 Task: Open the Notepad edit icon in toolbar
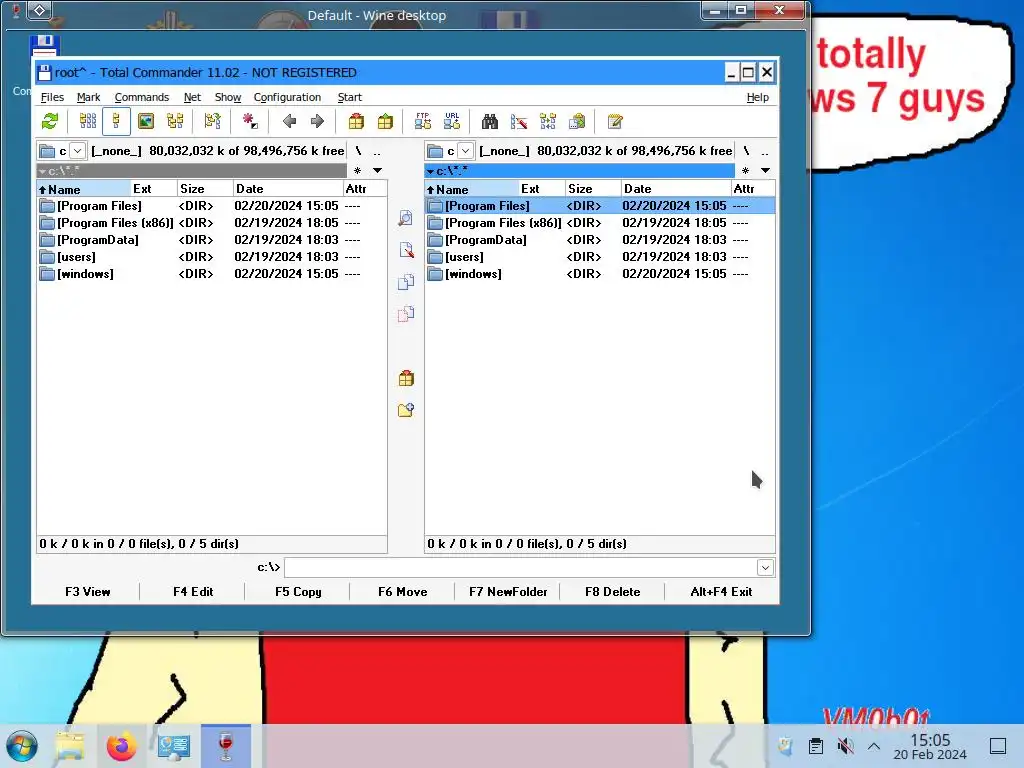point(615,121)
